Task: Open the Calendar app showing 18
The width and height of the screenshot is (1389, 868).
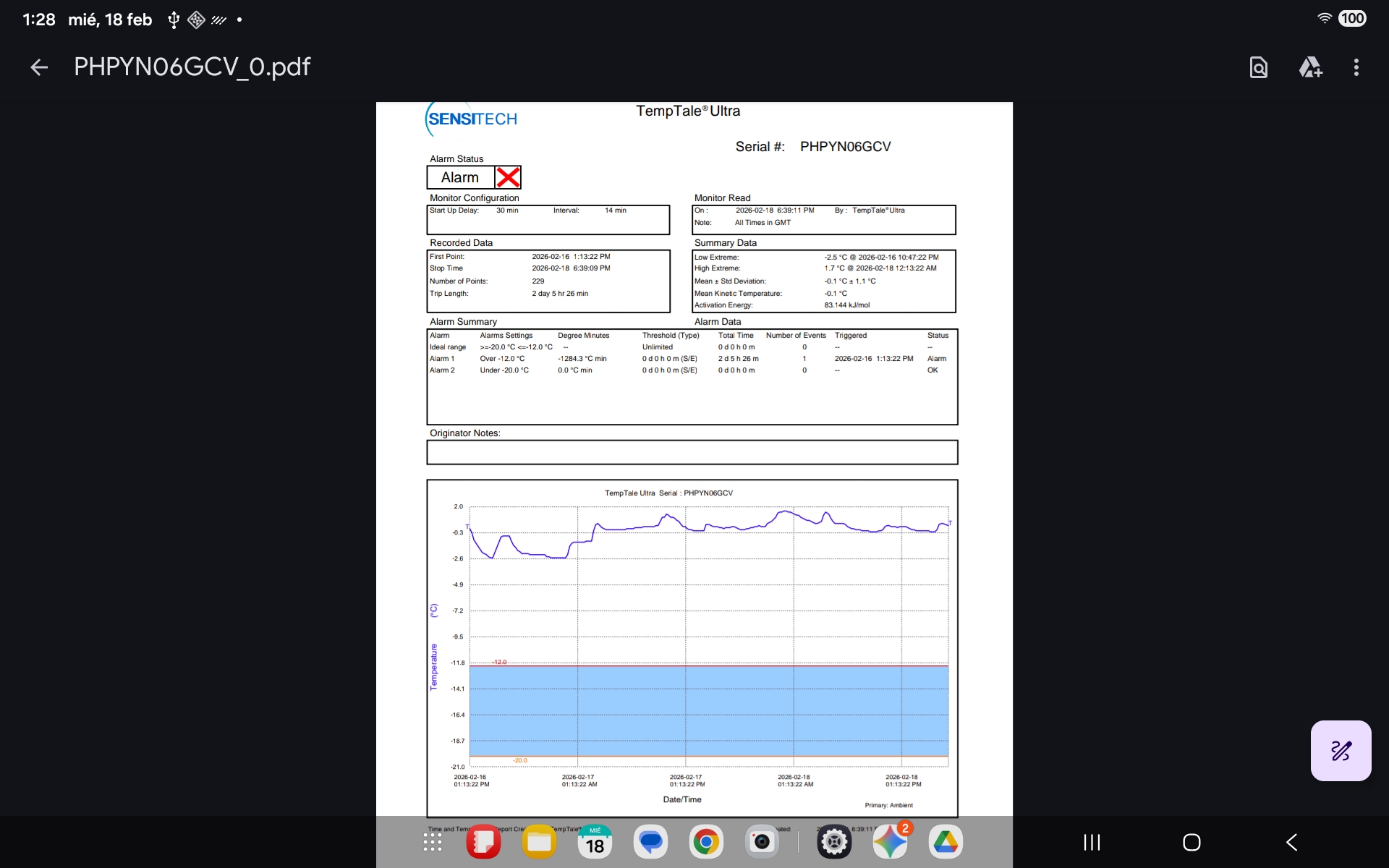Action: 595,842
